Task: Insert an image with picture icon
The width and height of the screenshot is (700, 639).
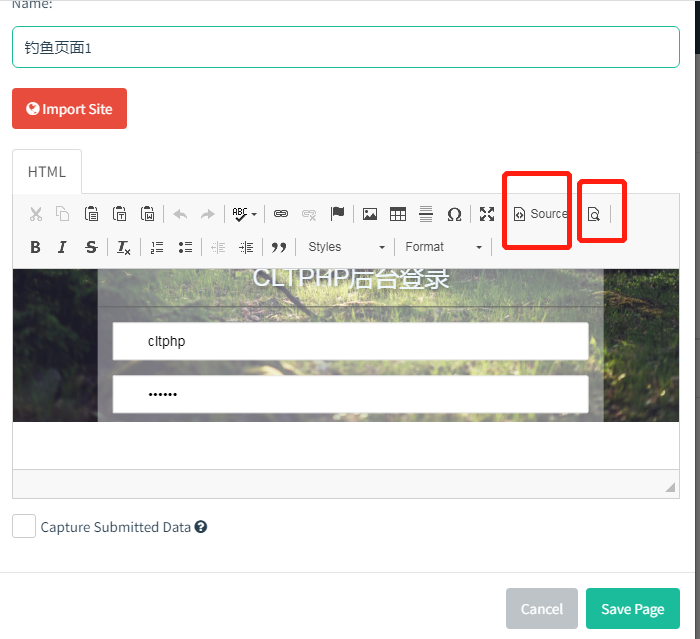Action: point(370,214)
